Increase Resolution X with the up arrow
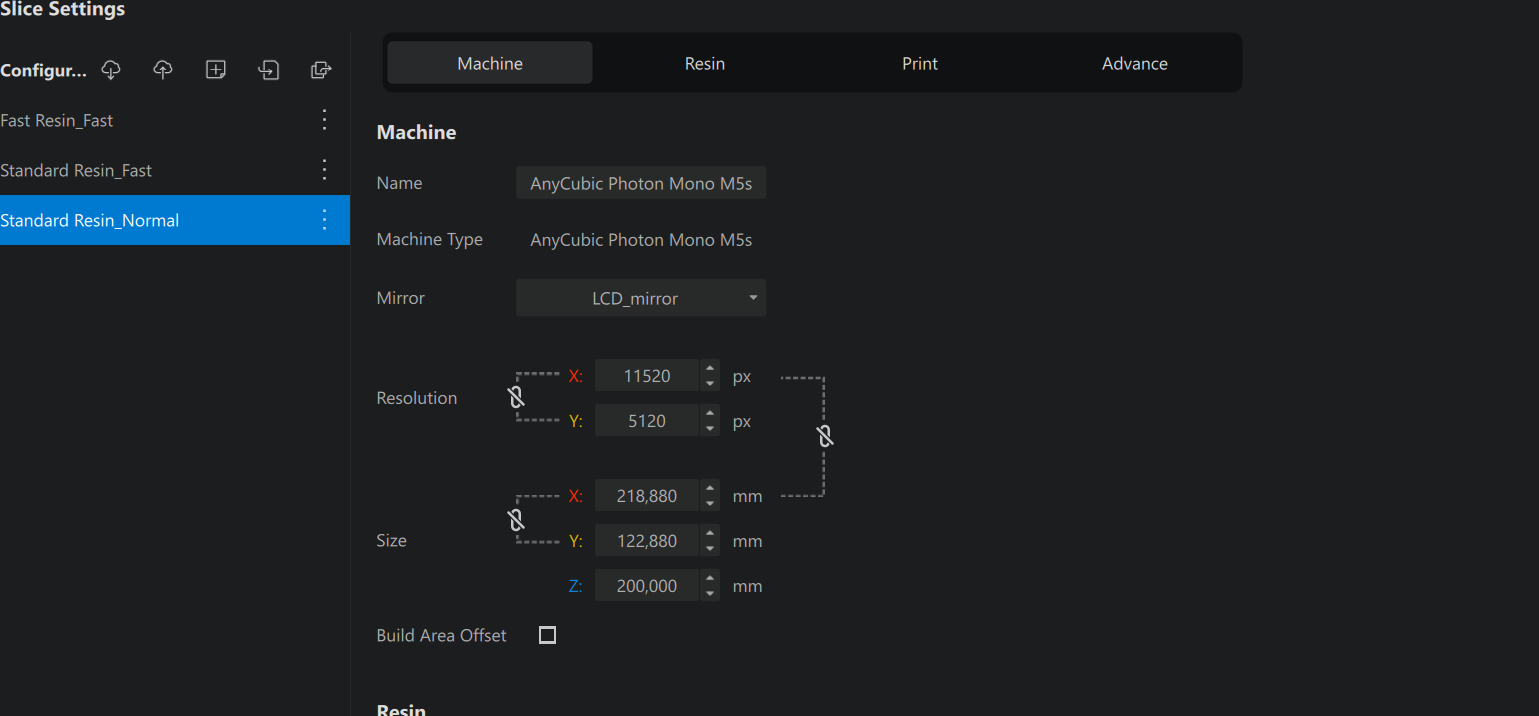Screen dimensions: 1539x716 coord(710,368)
